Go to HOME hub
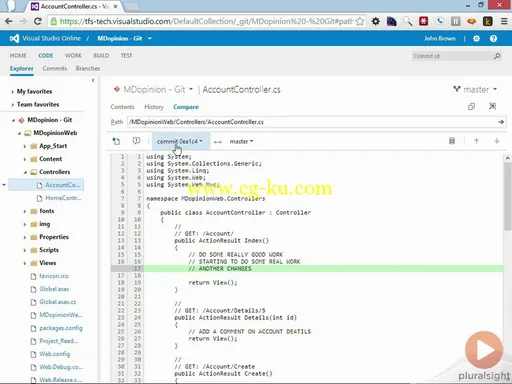Screen dimensions: 512x384 18,55
